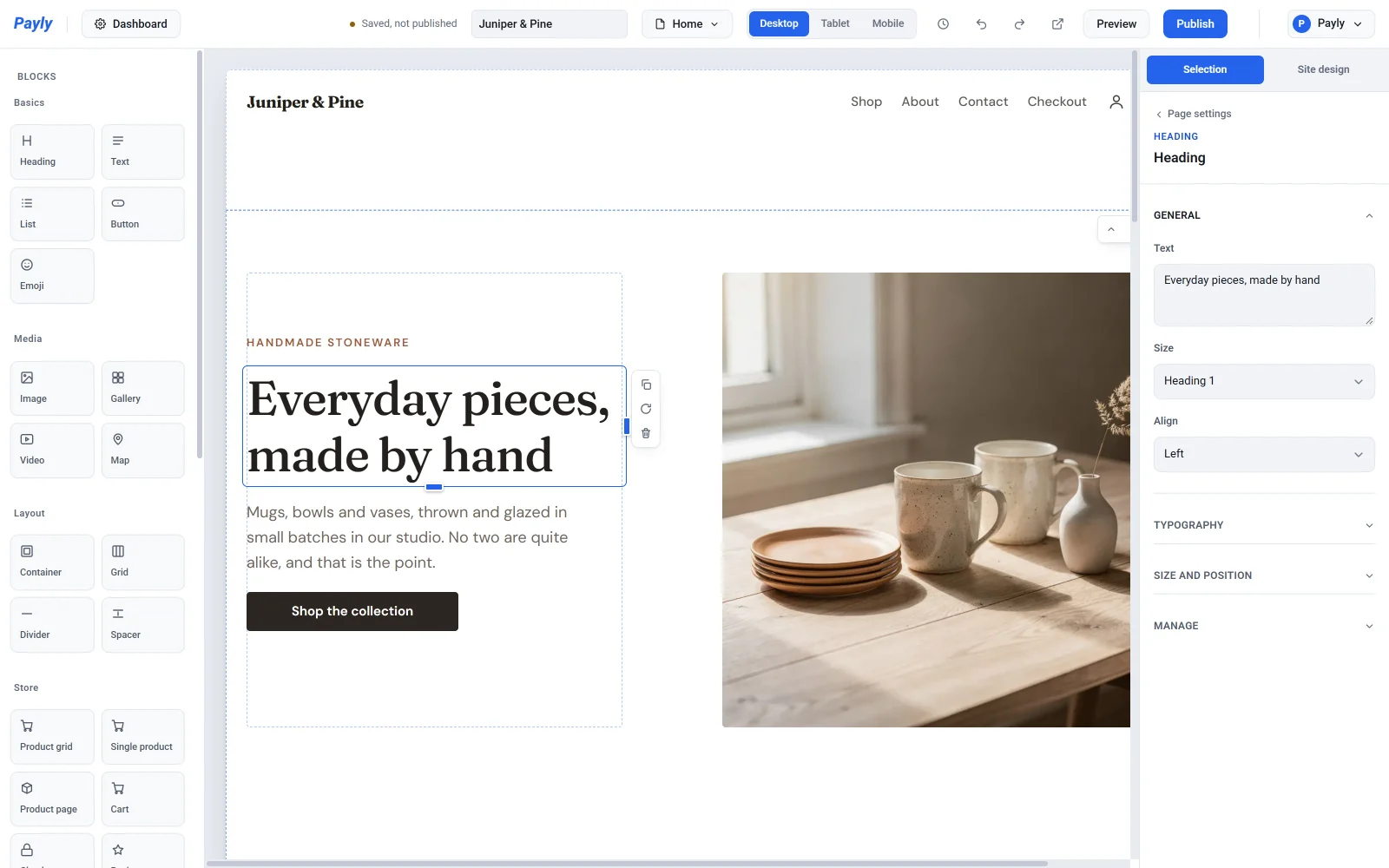The height and width of the screenshot is (868, 1389).
Task: Add an Emoji block
Action: point(52,276)
